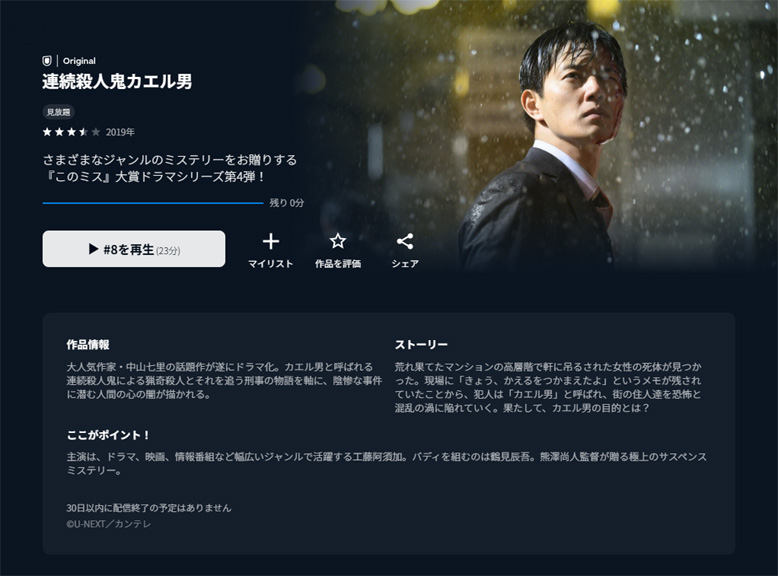Click the 作品を評価 label
This screenshot has height=576, width=778.
338,263
